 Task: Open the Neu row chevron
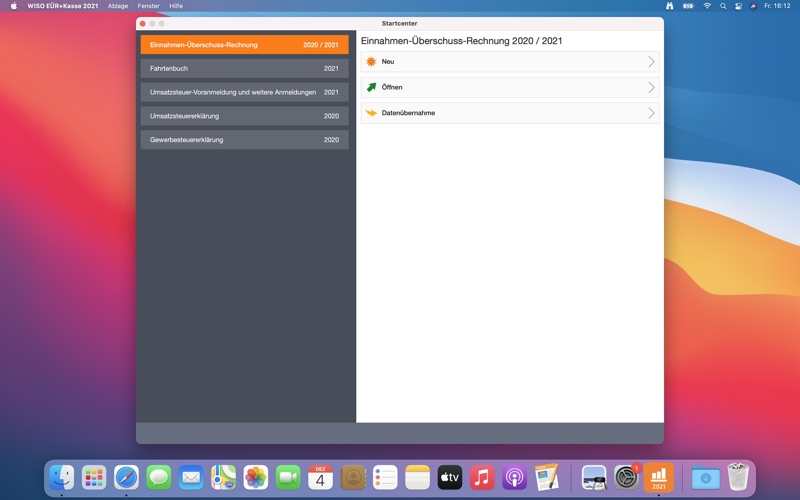(x=651, y=62)
